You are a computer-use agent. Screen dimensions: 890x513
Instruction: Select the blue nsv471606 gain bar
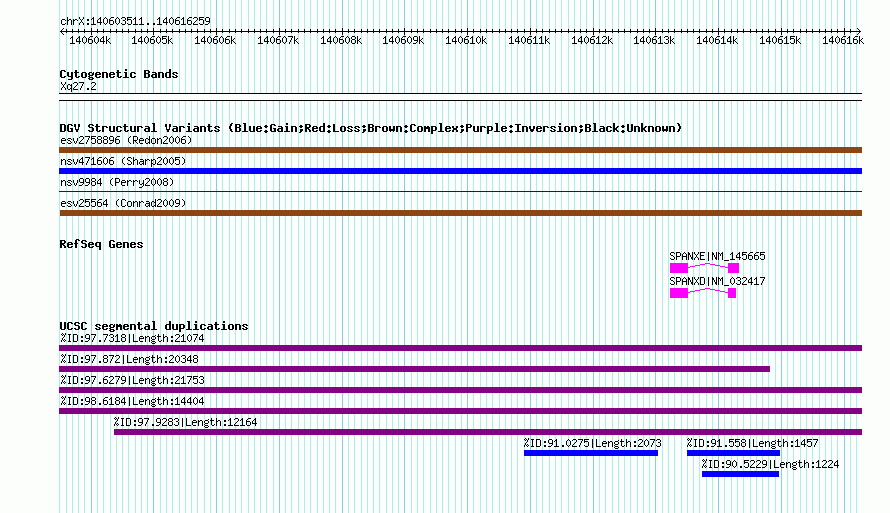click(x=460, y=171)
